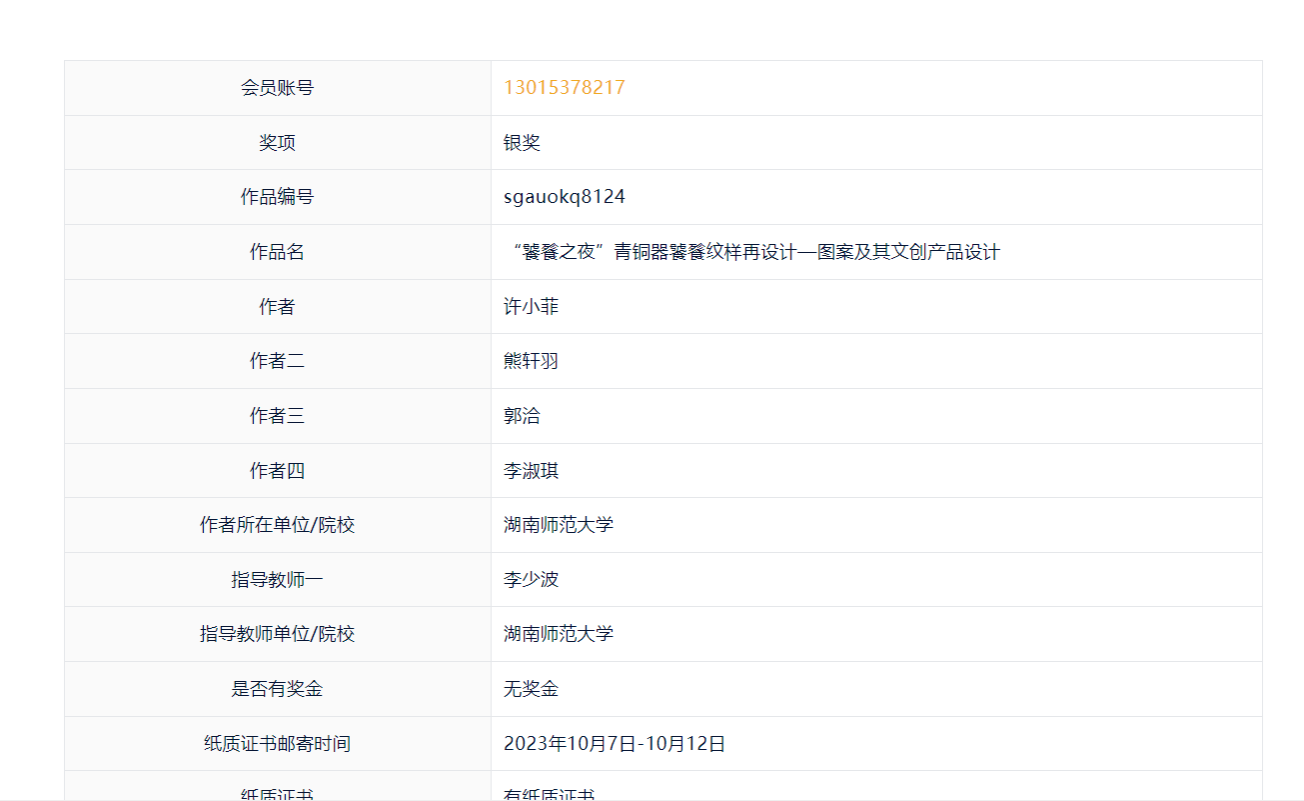Click instructor name 李少波
This screenshot has height=801, width=1304.
531,580
